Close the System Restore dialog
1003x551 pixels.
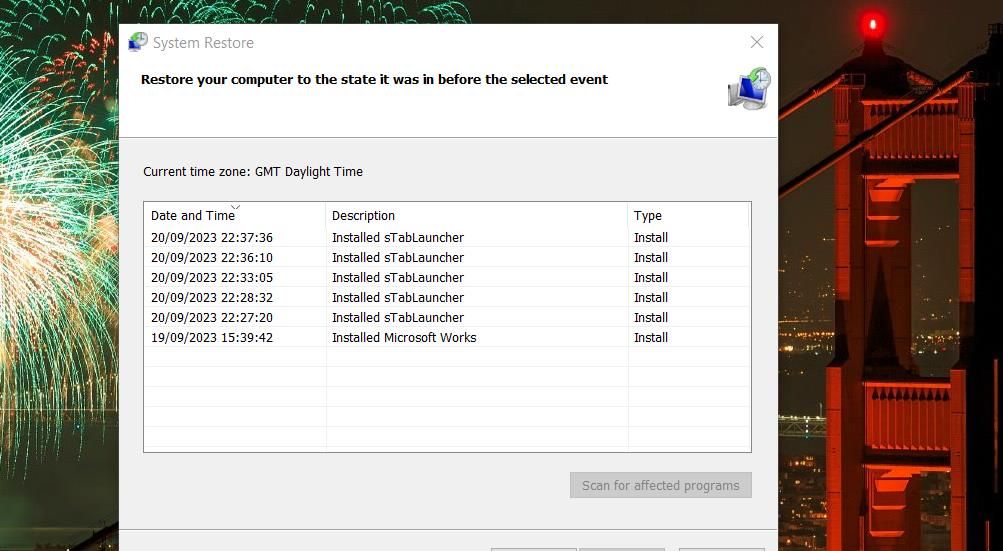click(x=757, y=42)
